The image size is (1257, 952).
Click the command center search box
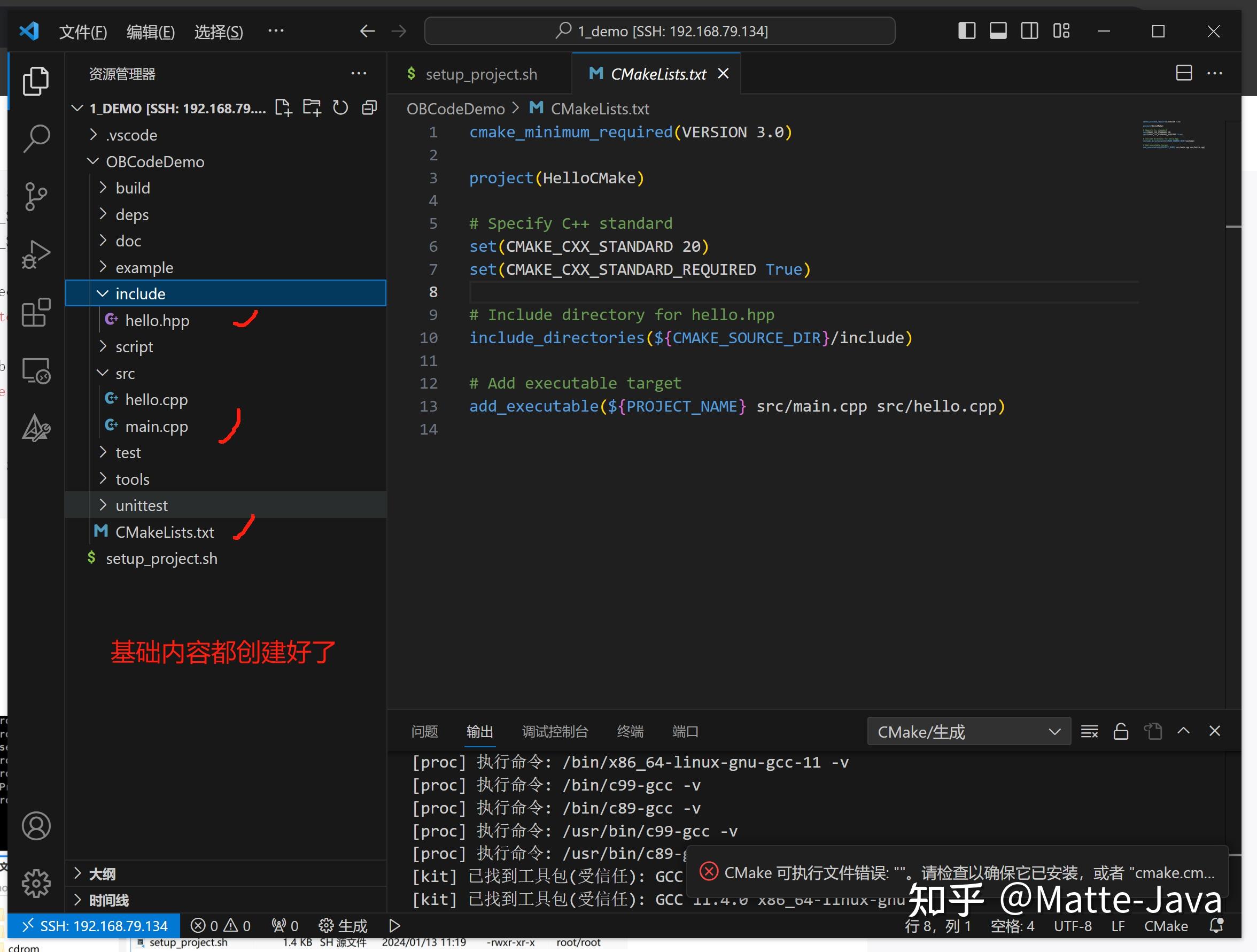(x=659, y=30)
